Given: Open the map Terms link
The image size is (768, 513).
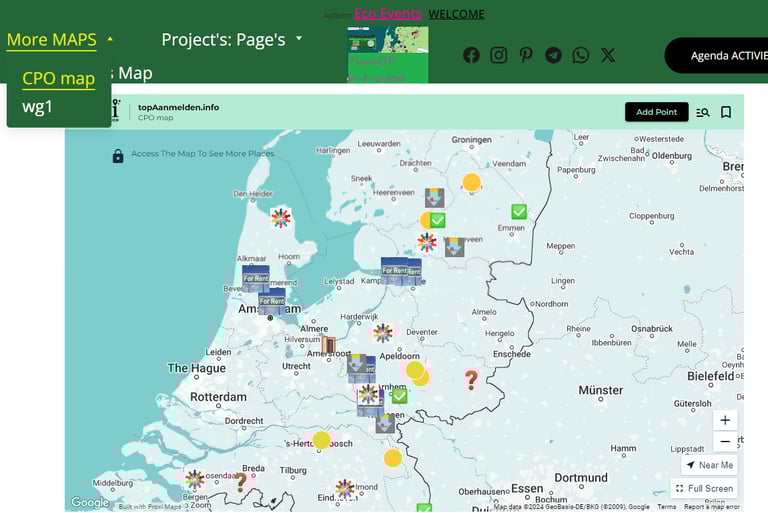Looking at the screenshot, I should (666, 507).
